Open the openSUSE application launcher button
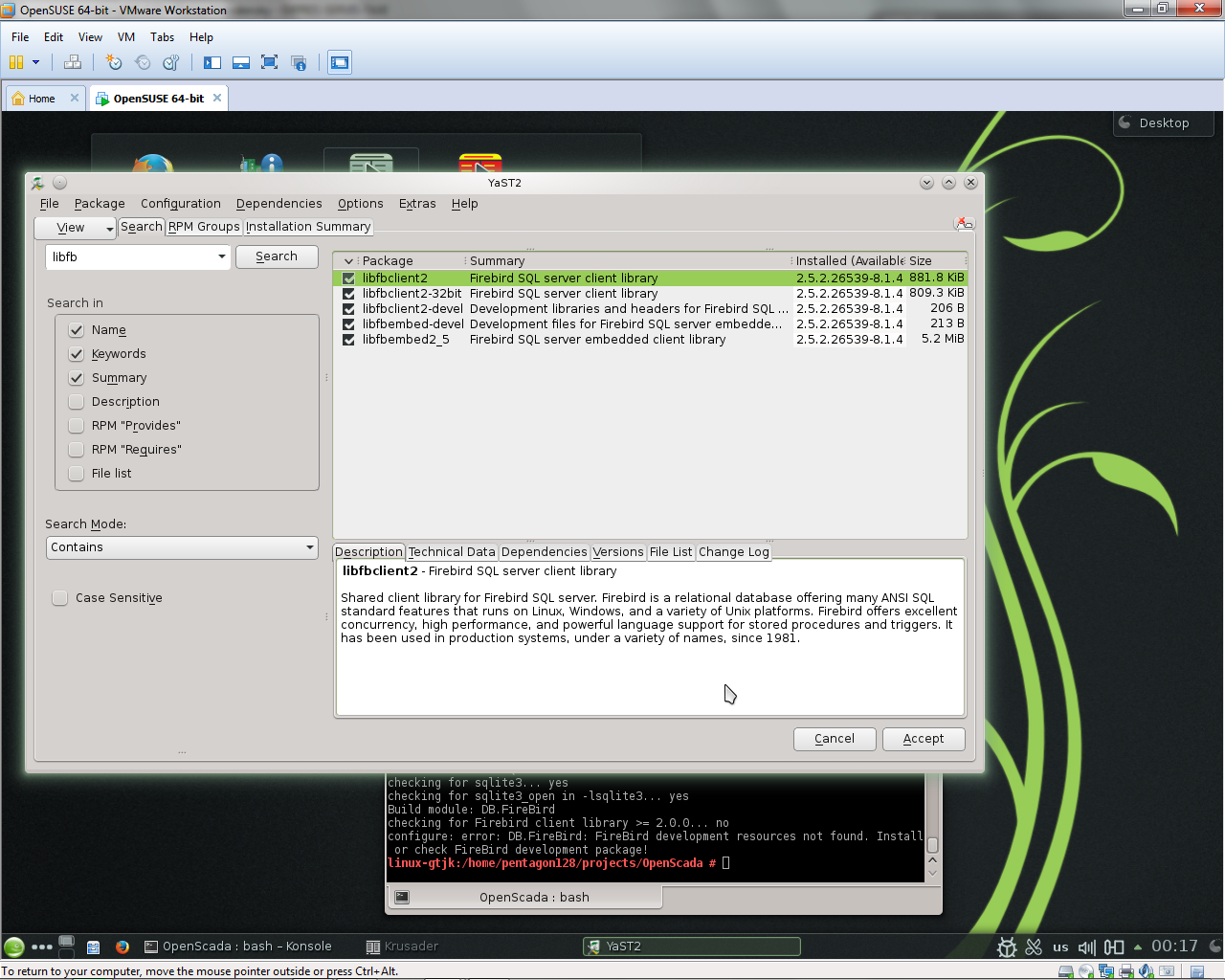 14,947
